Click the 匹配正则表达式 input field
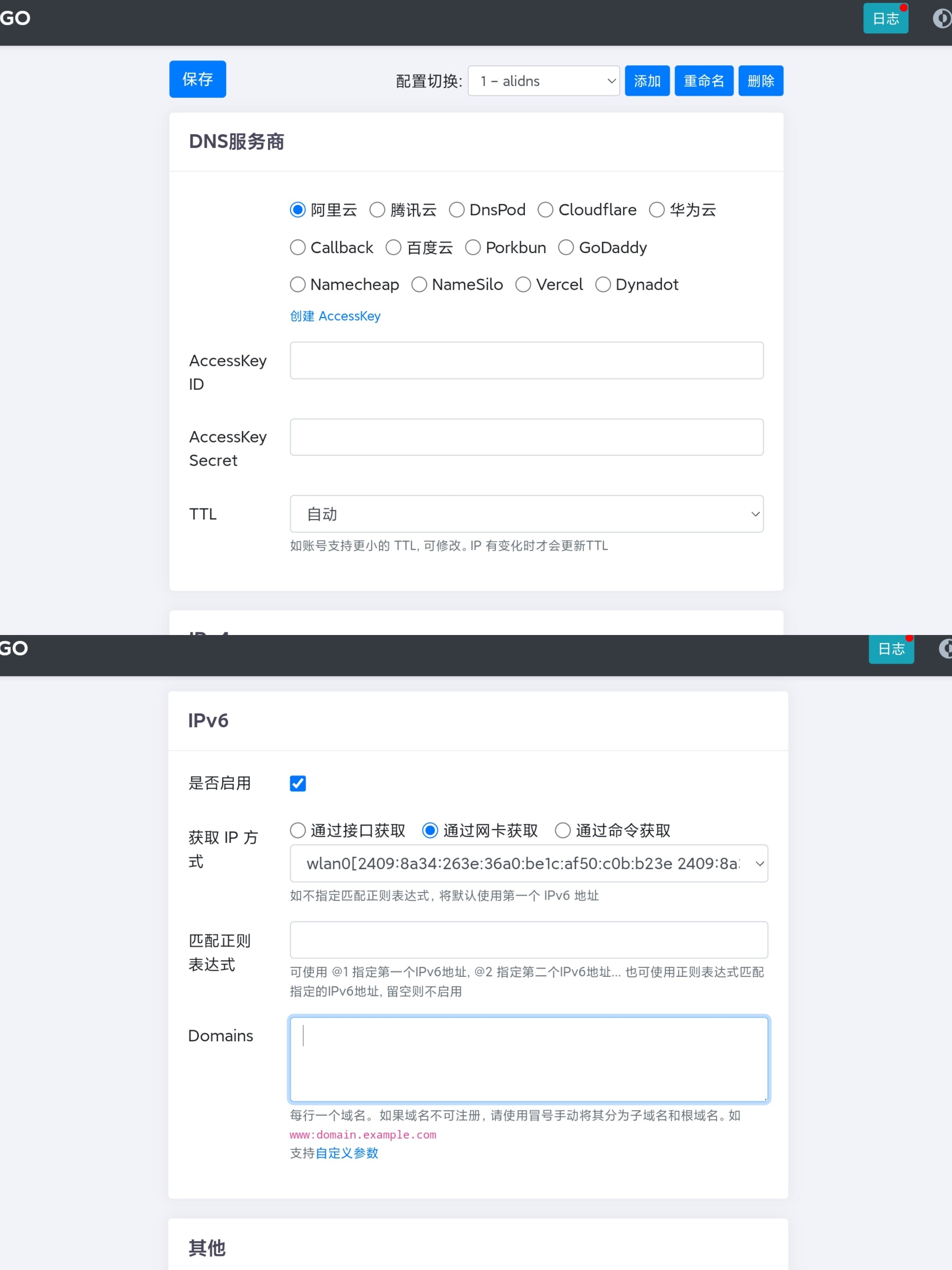This screenshot has width=952, height=1270. point(528,940)
